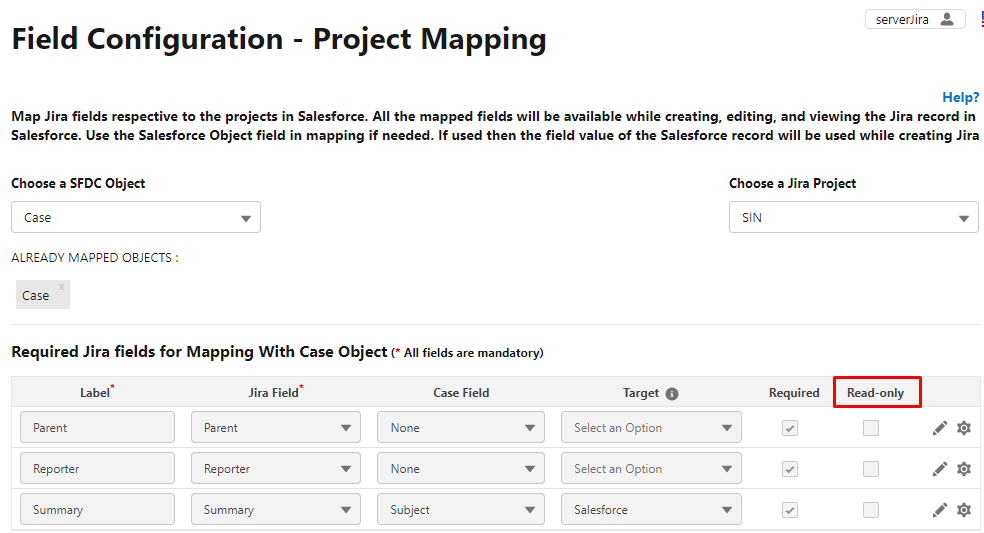
Task: Toggle Read-only checkbox for Summary row
Action: (x=870, y=510)
